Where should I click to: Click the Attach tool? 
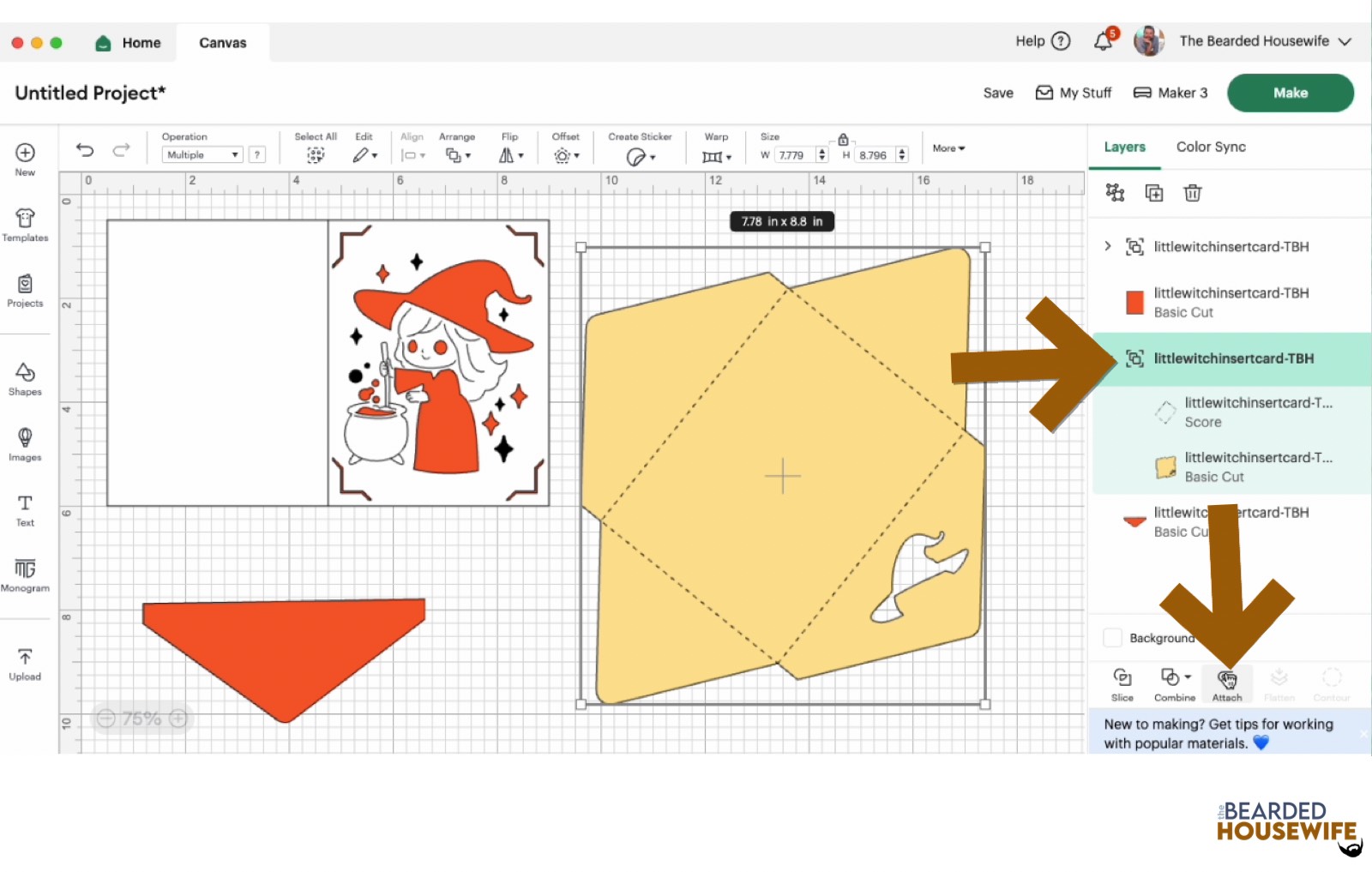(1227, 685)
